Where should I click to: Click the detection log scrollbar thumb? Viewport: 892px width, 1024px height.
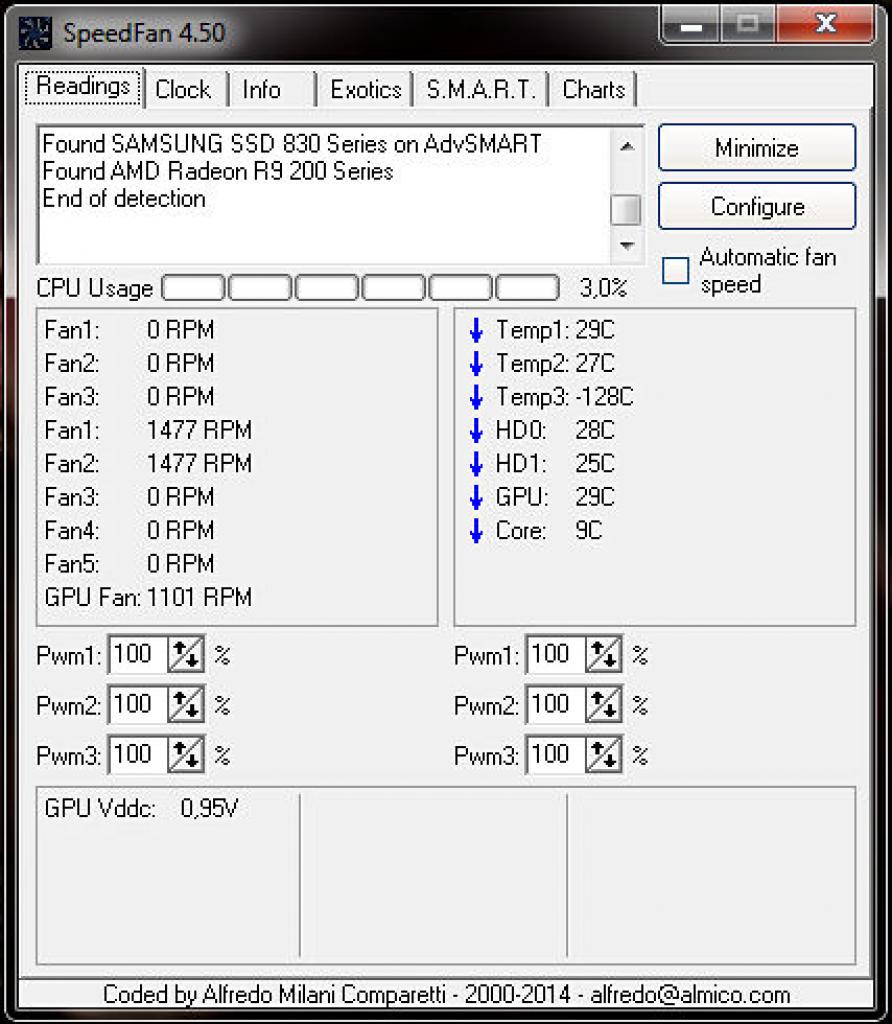pyautogui.click(x=626, y=210)
